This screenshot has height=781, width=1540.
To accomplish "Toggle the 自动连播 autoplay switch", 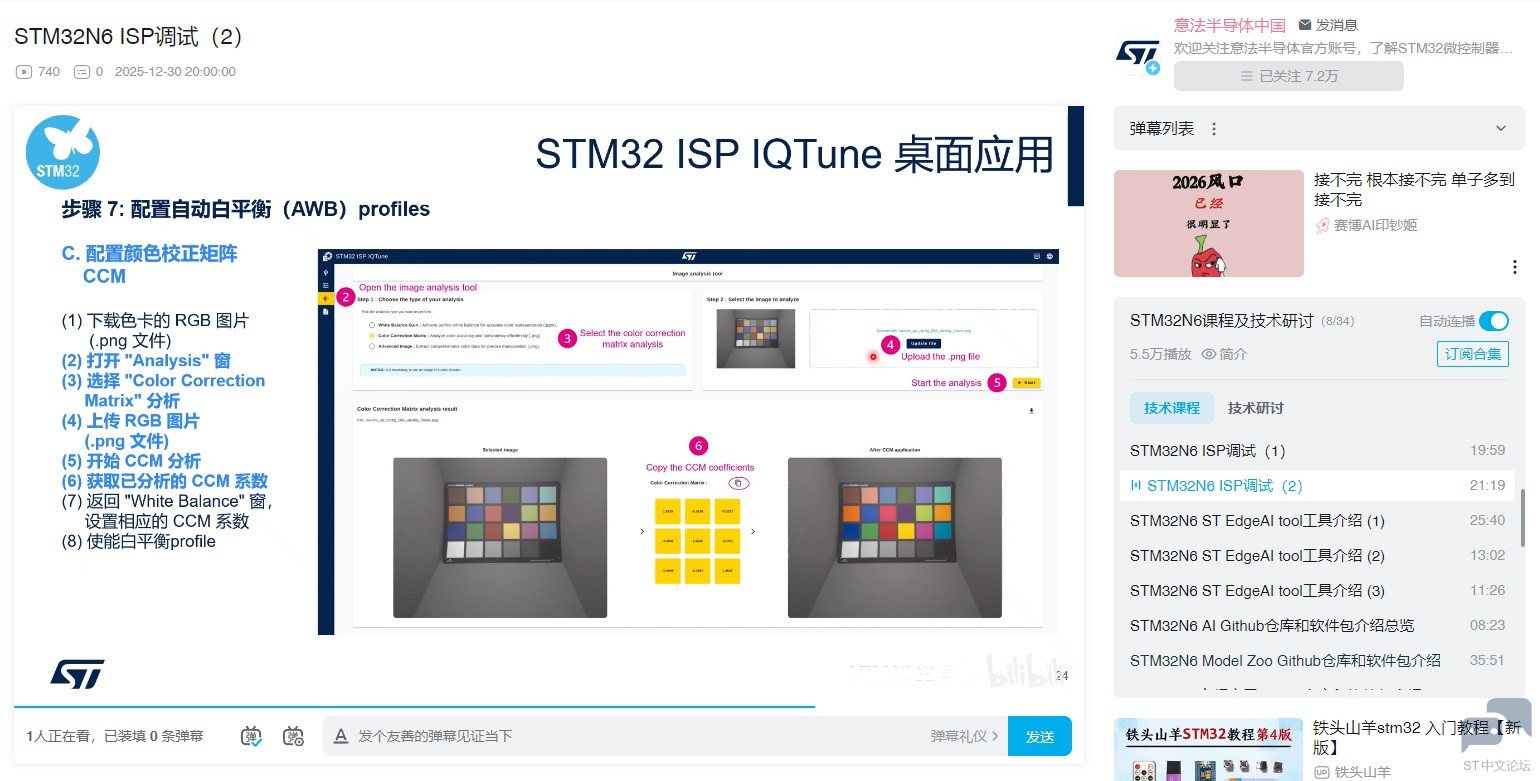I will click(1494, 321).
